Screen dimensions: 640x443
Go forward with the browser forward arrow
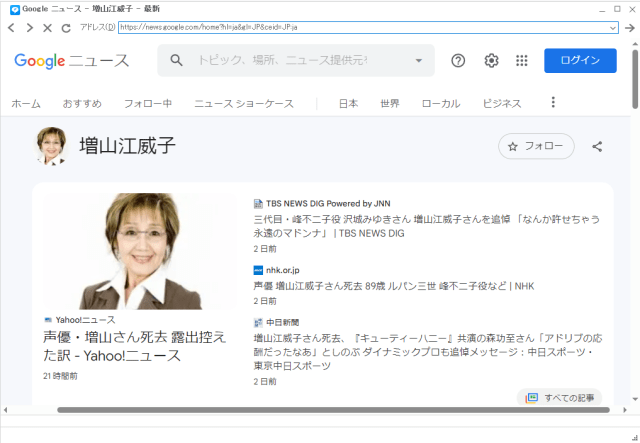[29, 28]
